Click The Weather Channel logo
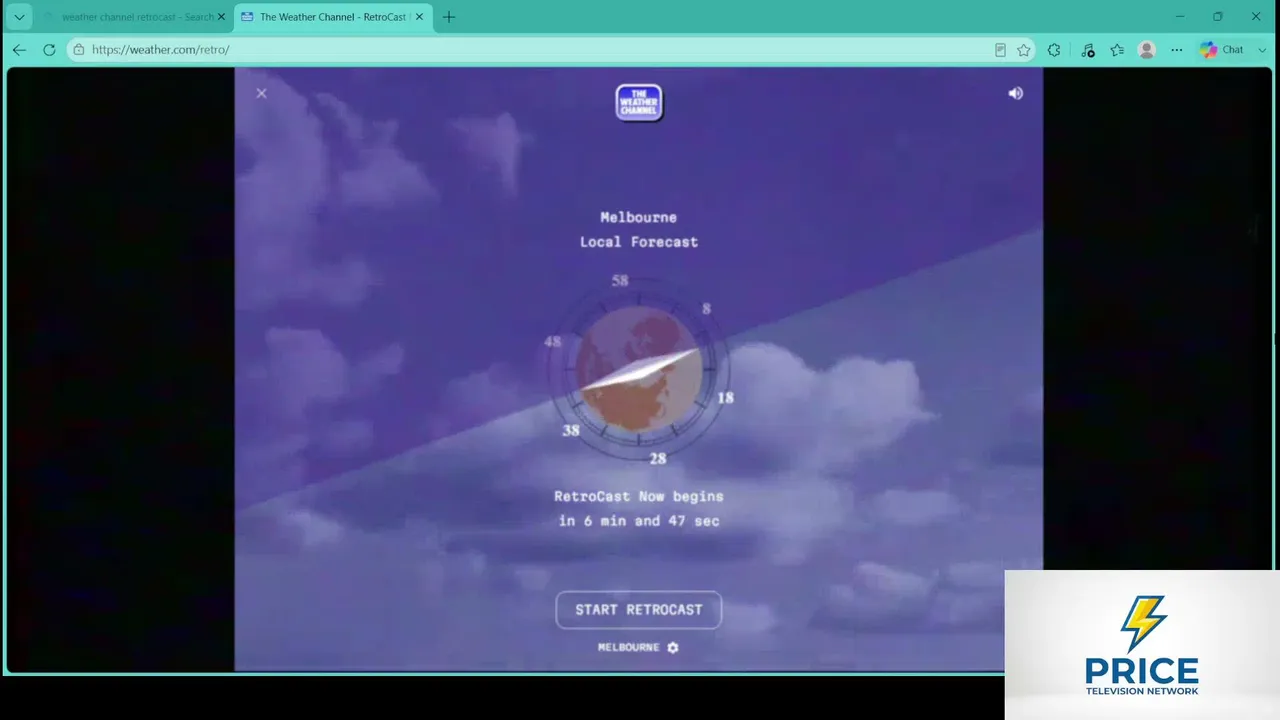 pyautogui.click(x=639, y=102)
